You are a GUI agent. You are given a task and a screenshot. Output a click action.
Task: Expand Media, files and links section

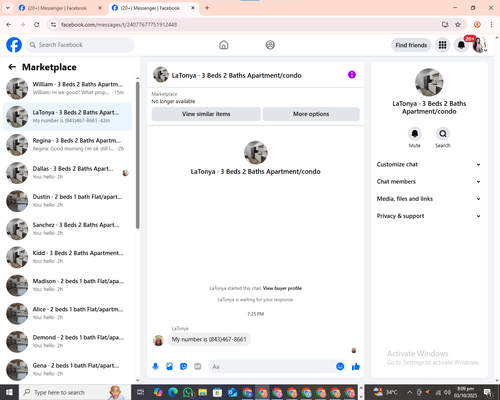click(429, 199)
